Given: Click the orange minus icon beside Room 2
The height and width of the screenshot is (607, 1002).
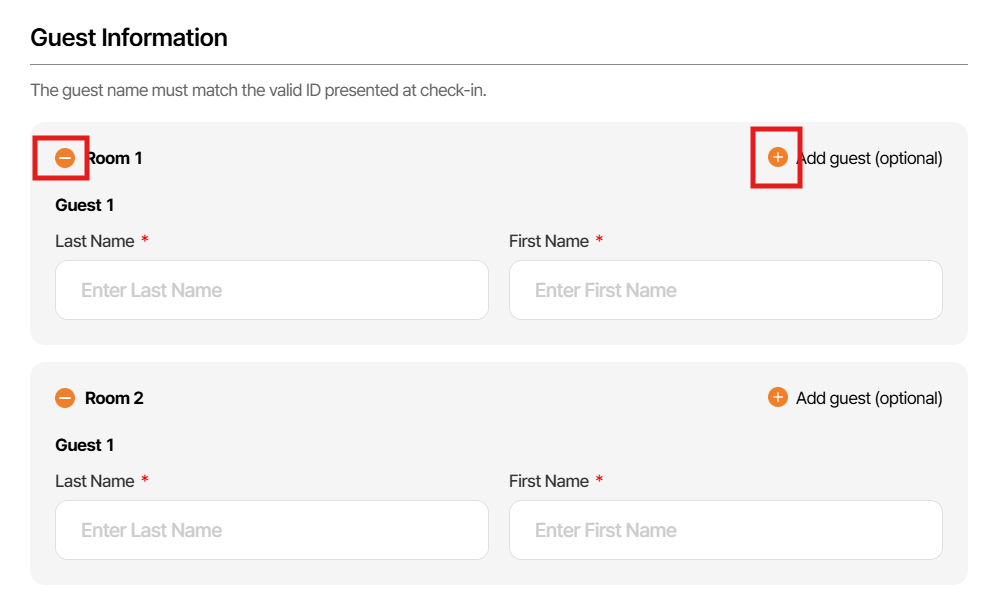Looking at the screenshot, I should (x=65, y=398).
